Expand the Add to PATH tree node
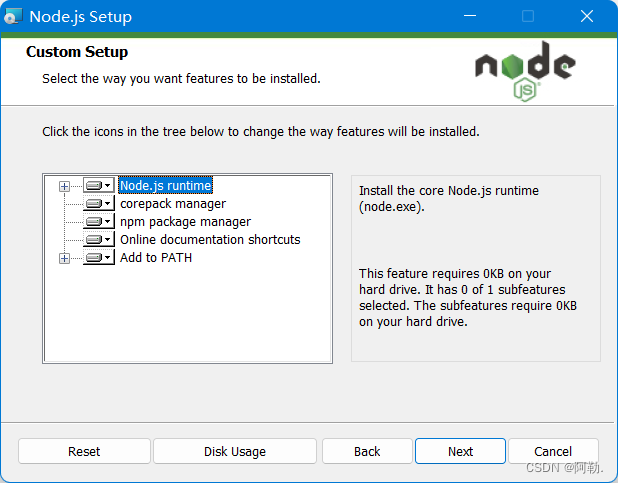This screenshot has height=483, width=618. [64, 258]
